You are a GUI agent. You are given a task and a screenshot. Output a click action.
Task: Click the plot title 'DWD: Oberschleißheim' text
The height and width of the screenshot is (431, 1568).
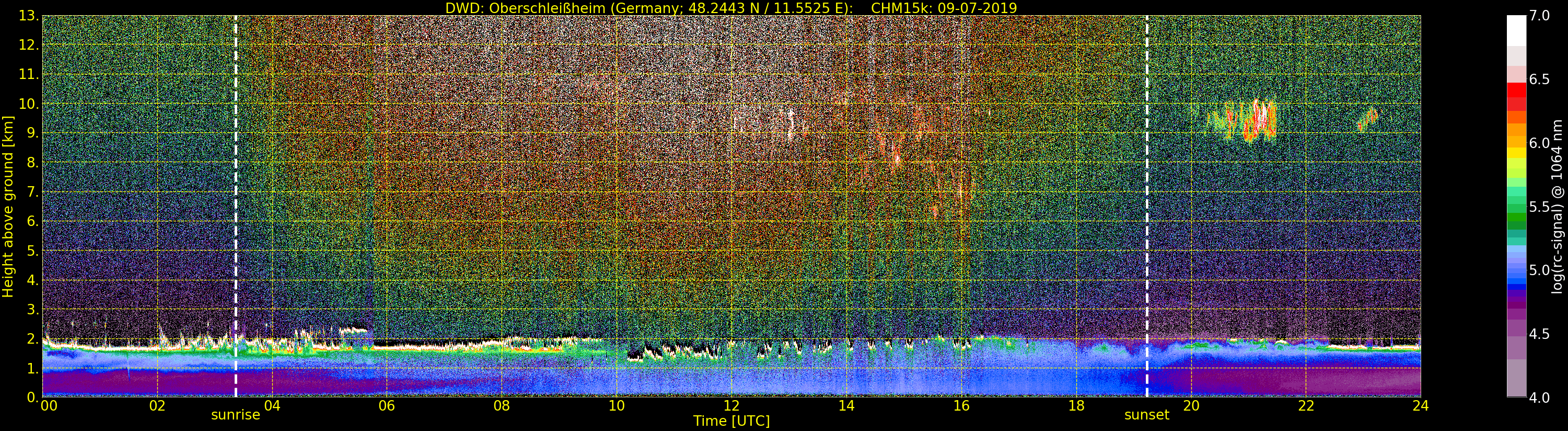[x=526, y=8]
